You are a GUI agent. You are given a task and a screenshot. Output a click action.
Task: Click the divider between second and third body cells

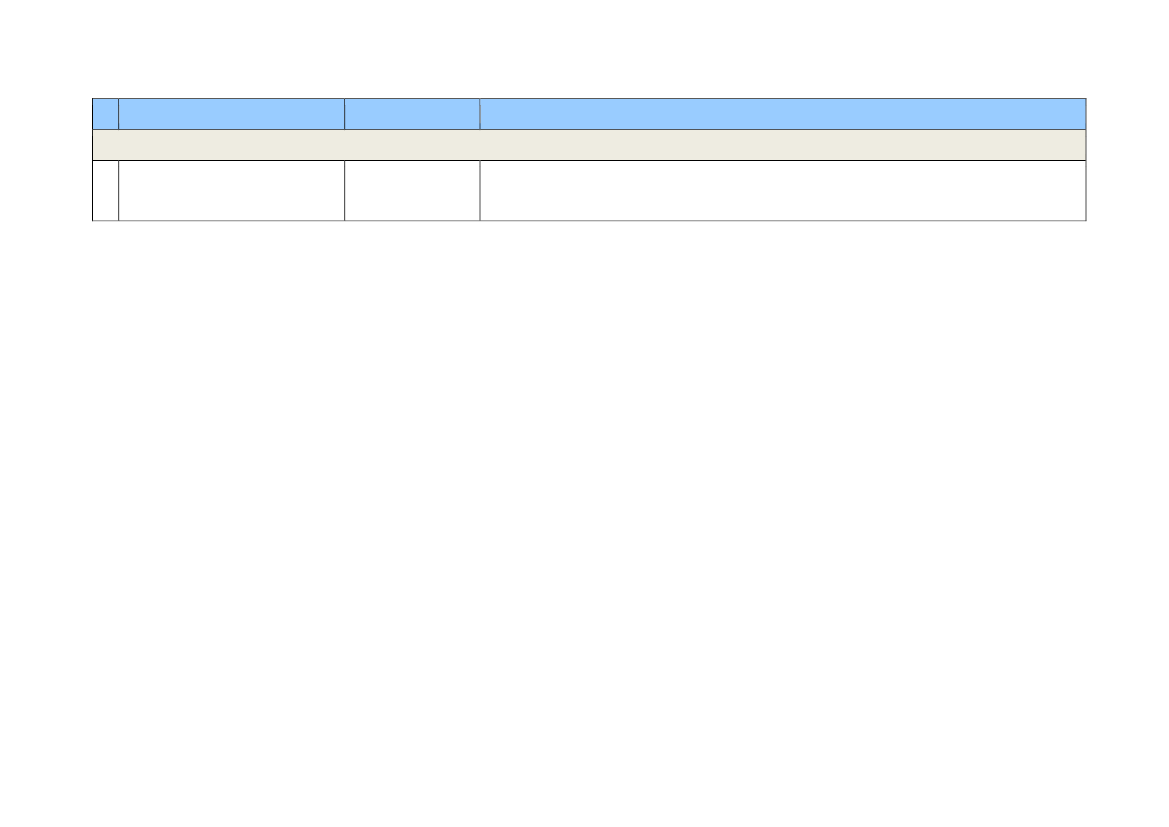[x=344, y=191]
